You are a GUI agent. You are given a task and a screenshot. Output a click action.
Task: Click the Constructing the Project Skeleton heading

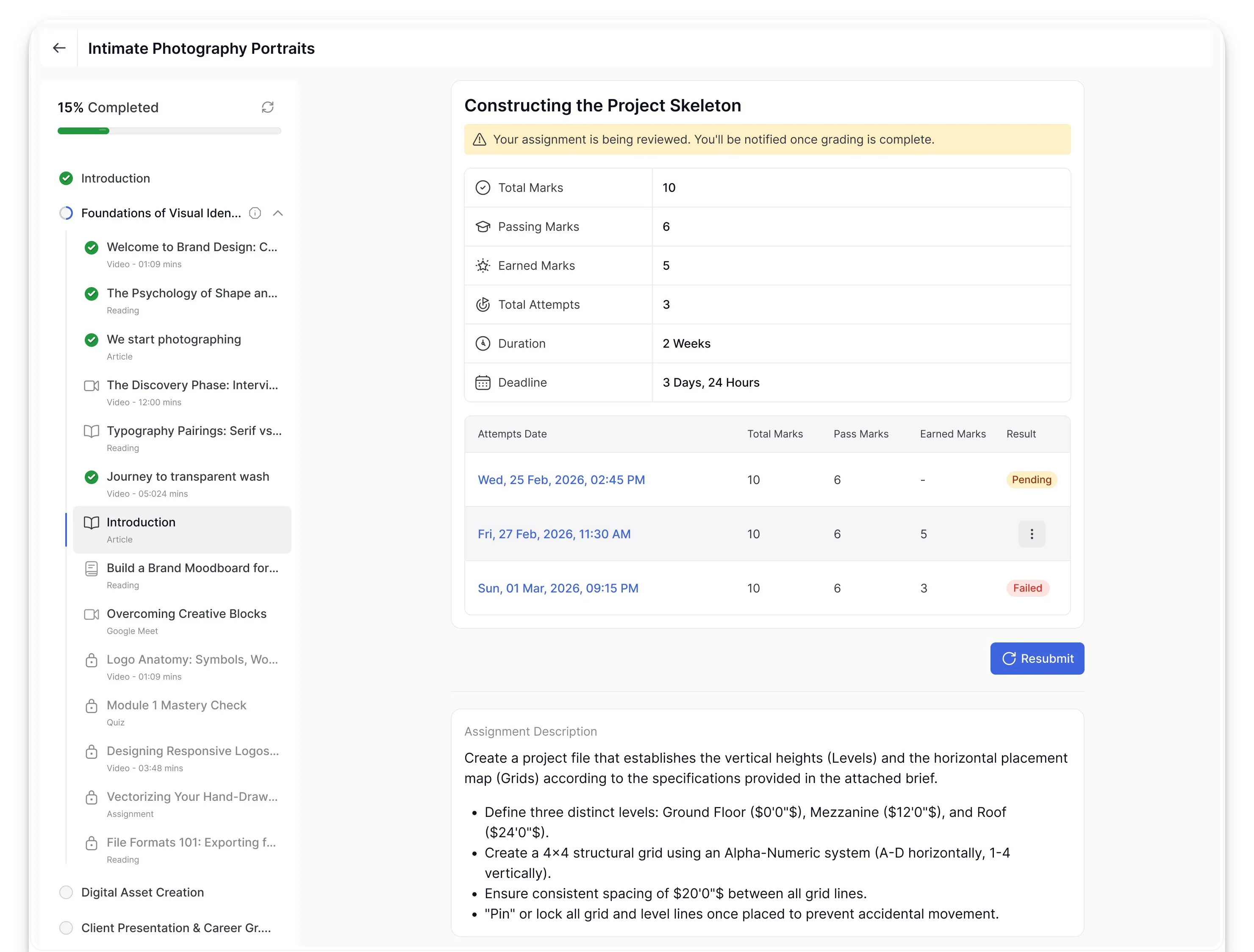[603, 105]
